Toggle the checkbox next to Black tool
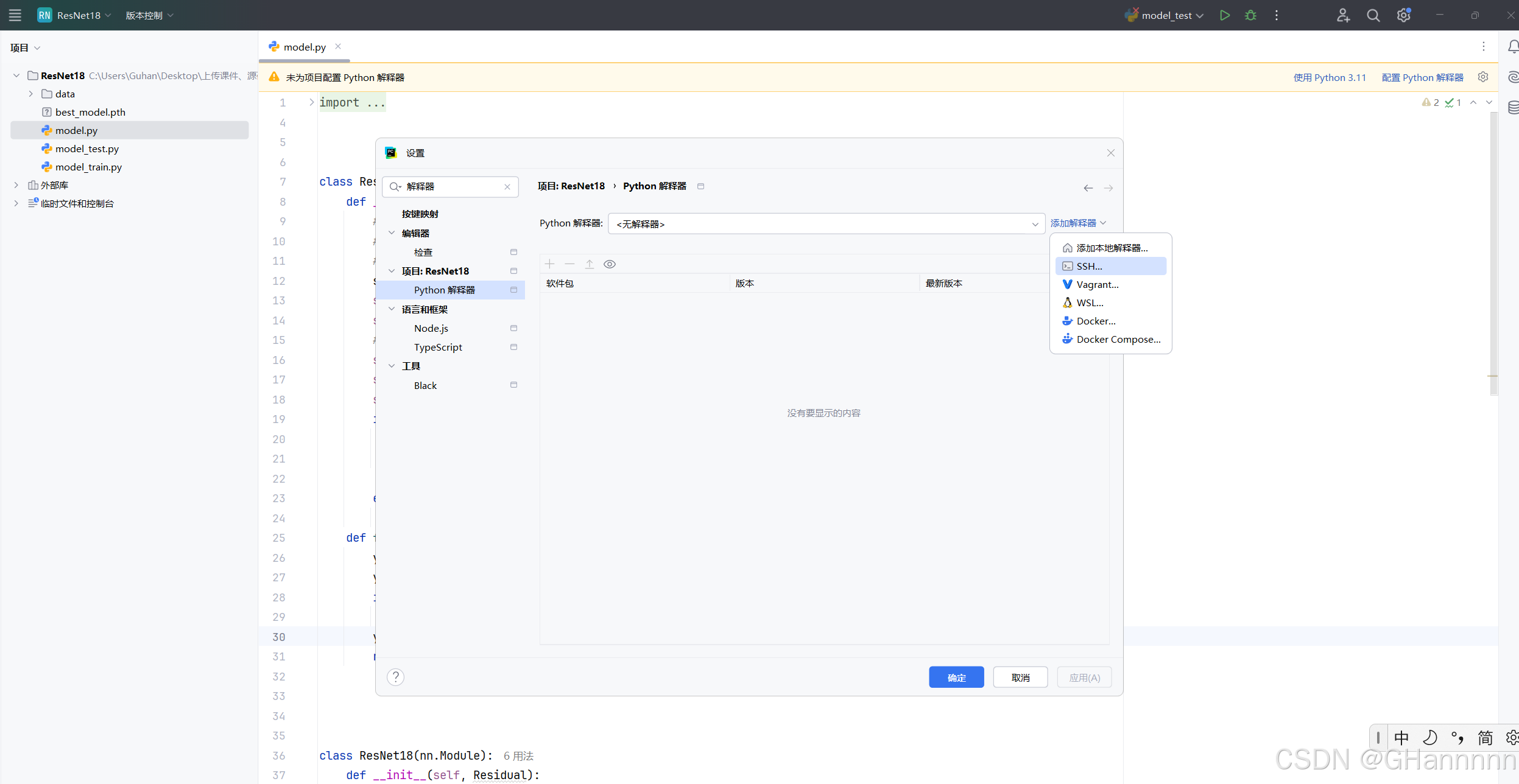 coord(513,385)
